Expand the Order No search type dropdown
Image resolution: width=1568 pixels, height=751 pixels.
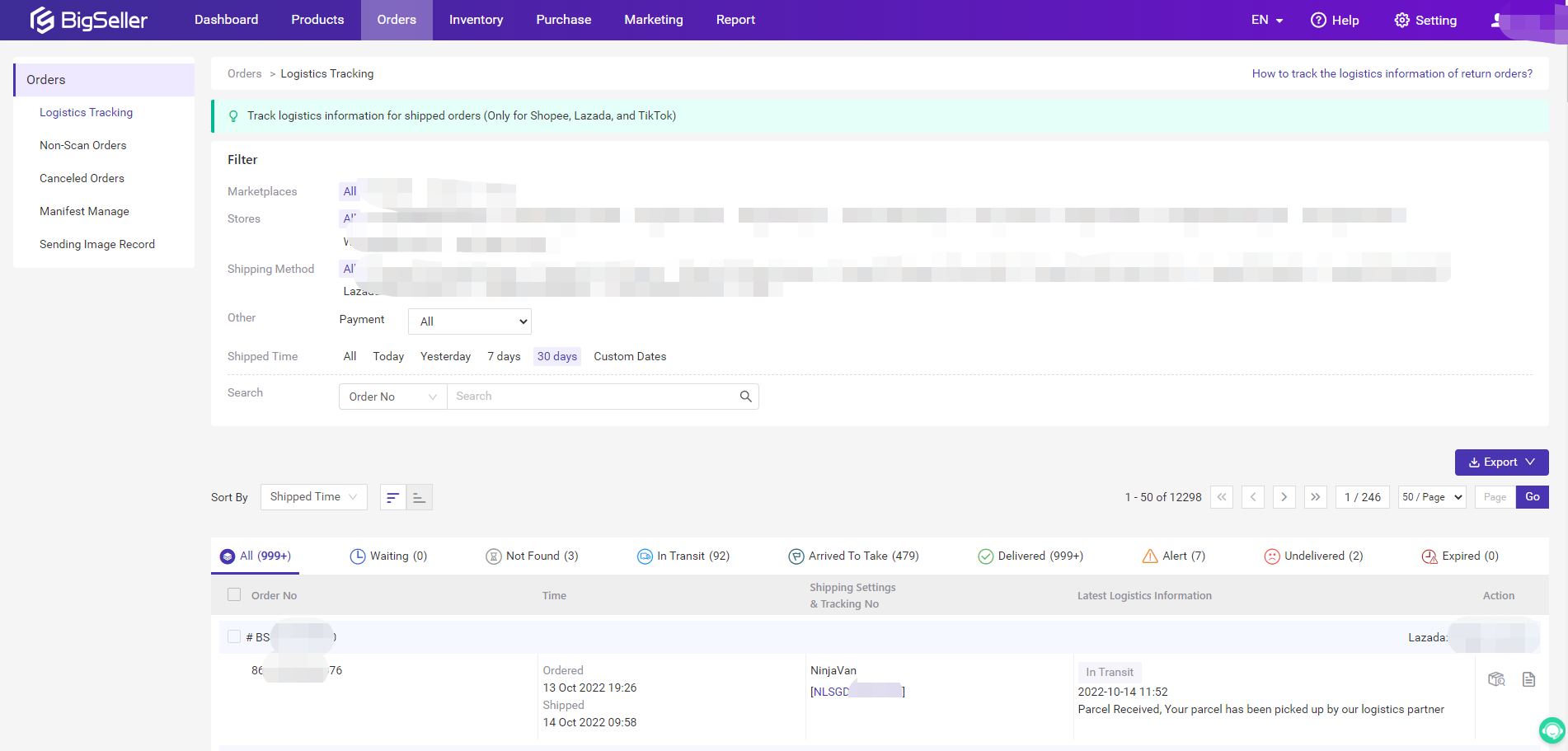click(x=392, y=397)
